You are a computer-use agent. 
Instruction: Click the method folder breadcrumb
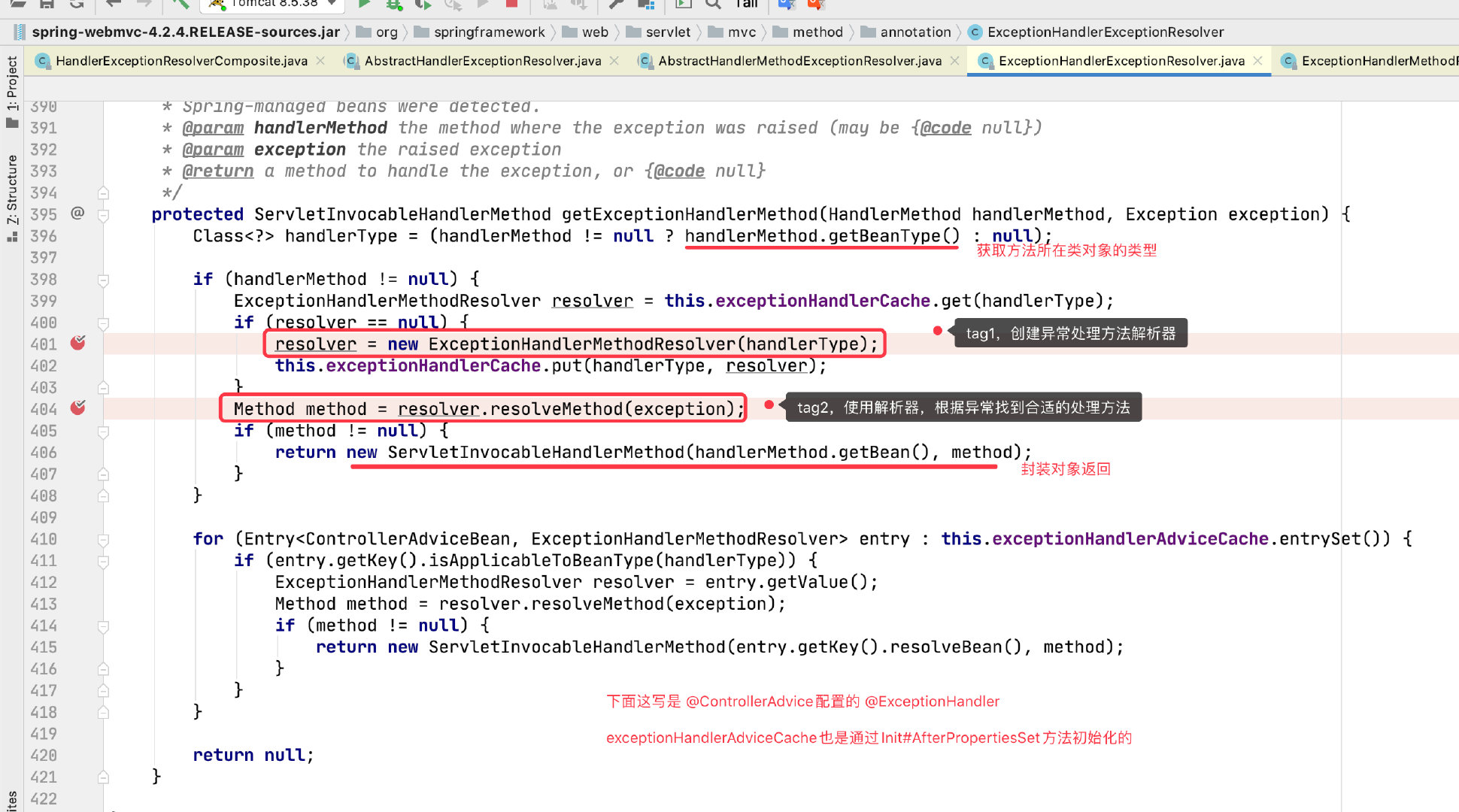pos(808,32)
